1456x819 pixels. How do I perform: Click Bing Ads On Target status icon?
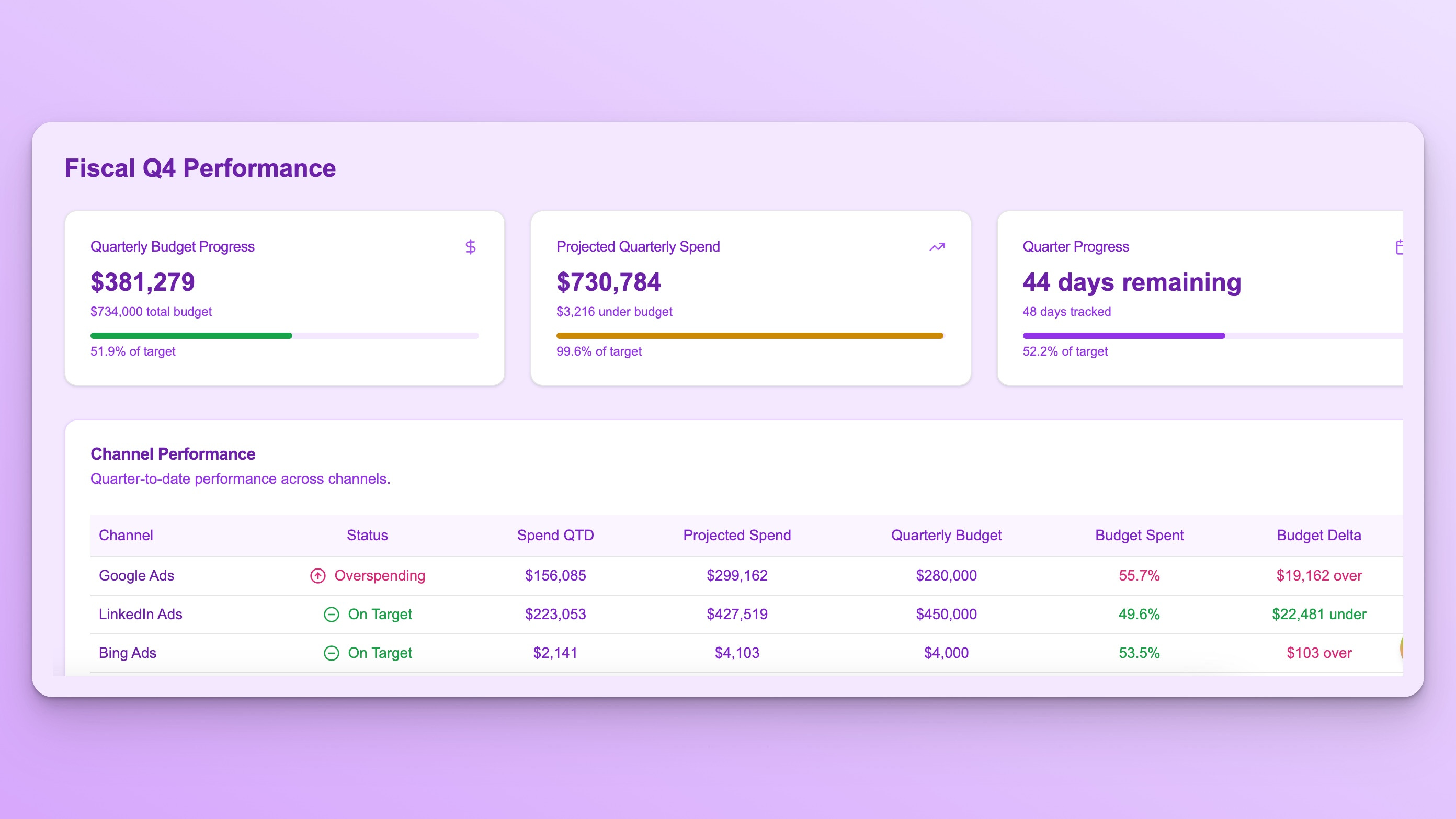[331, 653]
